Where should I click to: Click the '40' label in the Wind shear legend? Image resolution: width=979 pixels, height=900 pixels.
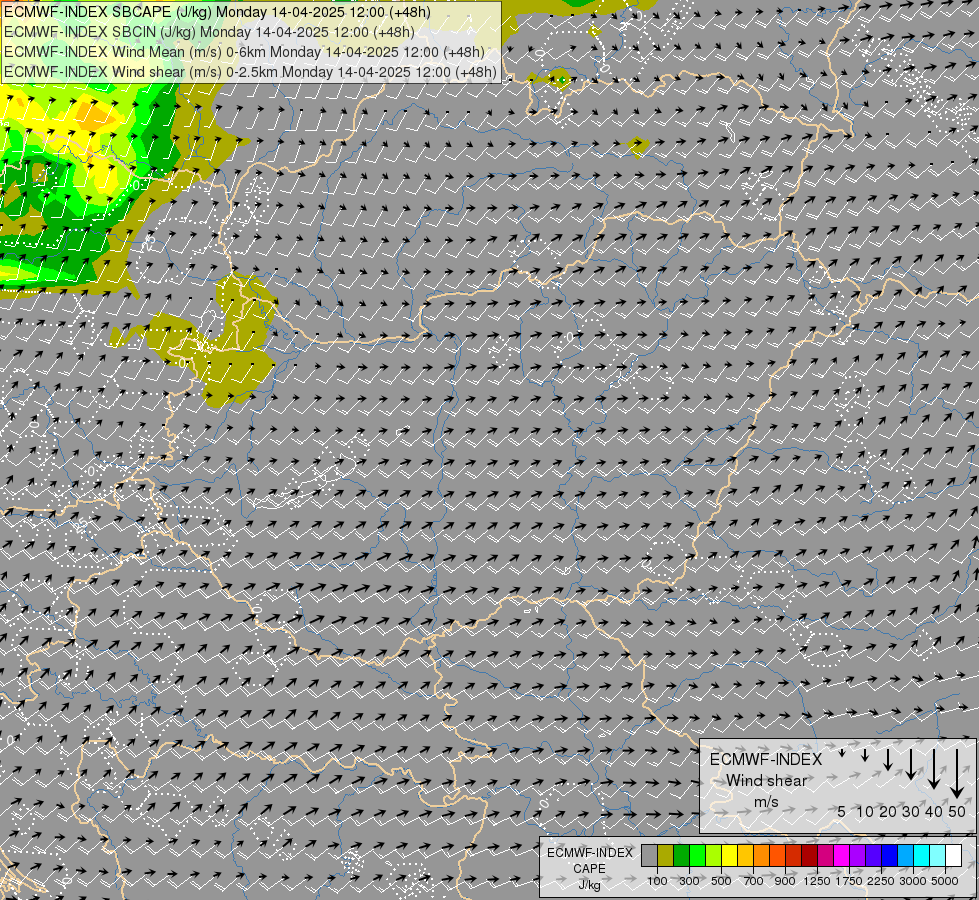[x=933, y=811]
